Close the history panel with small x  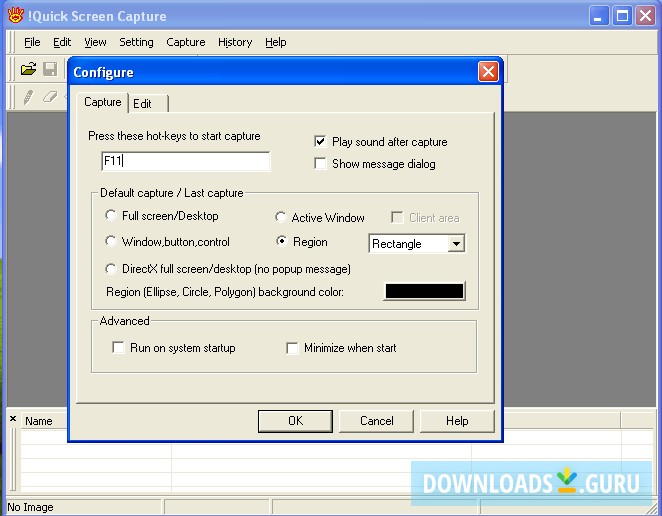point(13,418)
